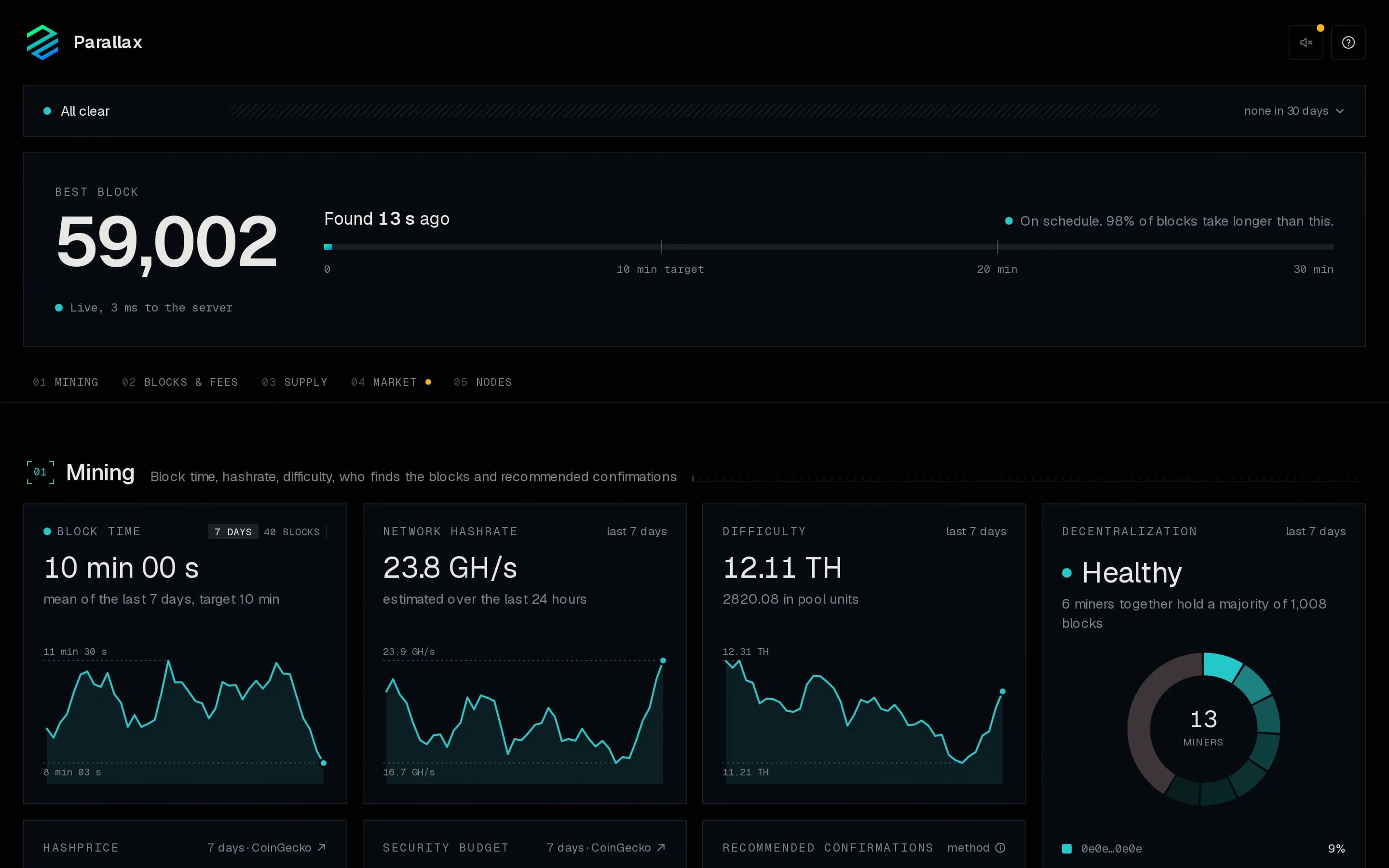Click the arrow icon beside Security Budget CoinGecko
This screenshot has width=1389, height=868.
(x=661, y=847)
